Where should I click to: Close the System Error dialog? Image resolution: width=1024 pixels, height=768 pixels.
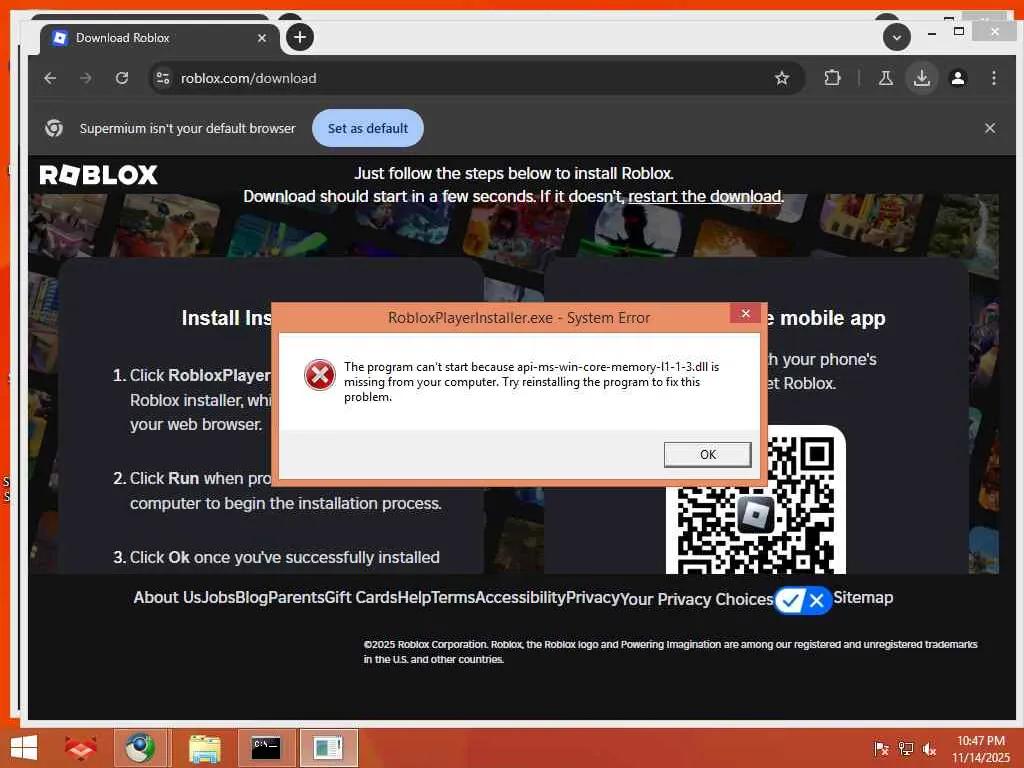point(745,313)
